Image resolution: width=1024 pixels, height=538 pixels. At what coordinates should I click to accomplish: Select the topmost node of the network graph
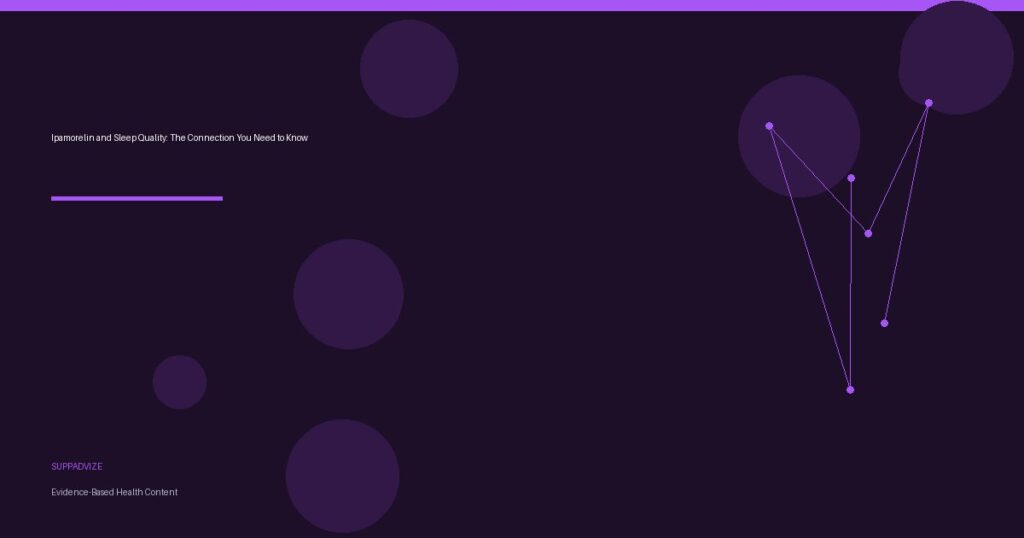(929, 103)
